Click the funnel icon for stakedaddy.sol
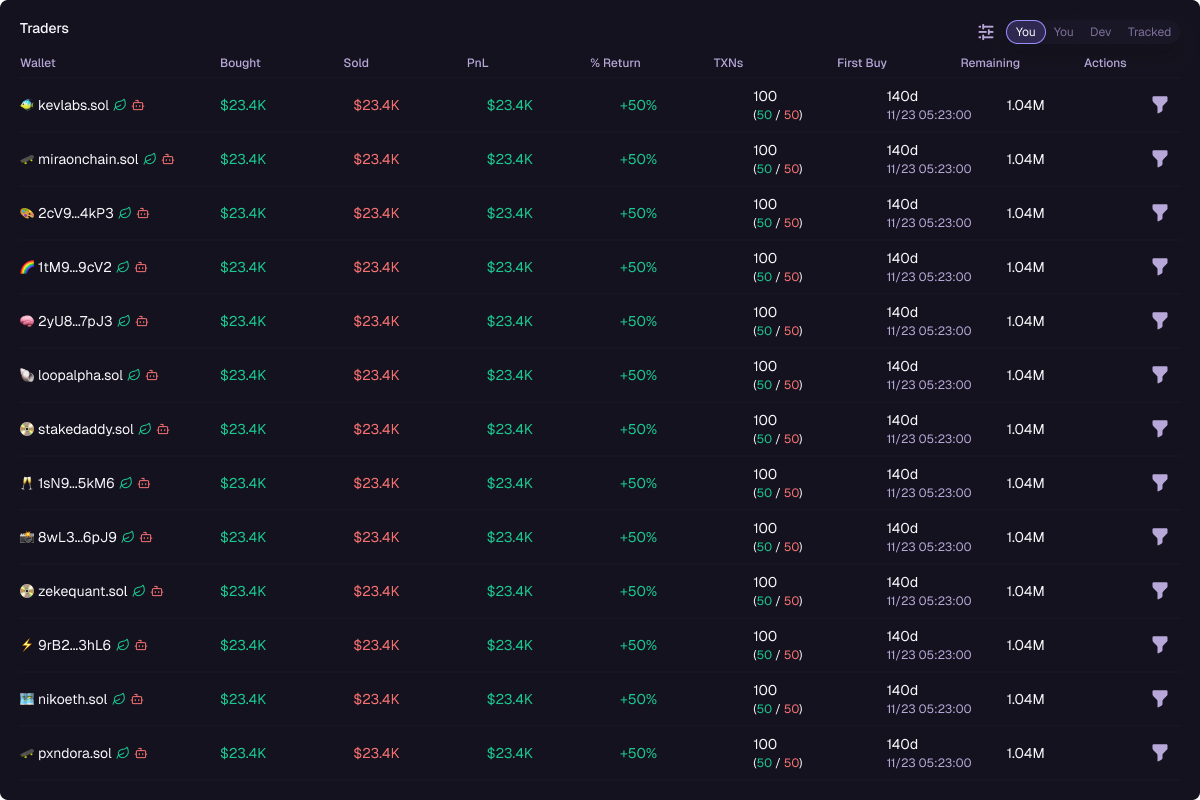 pos(1160,429)
